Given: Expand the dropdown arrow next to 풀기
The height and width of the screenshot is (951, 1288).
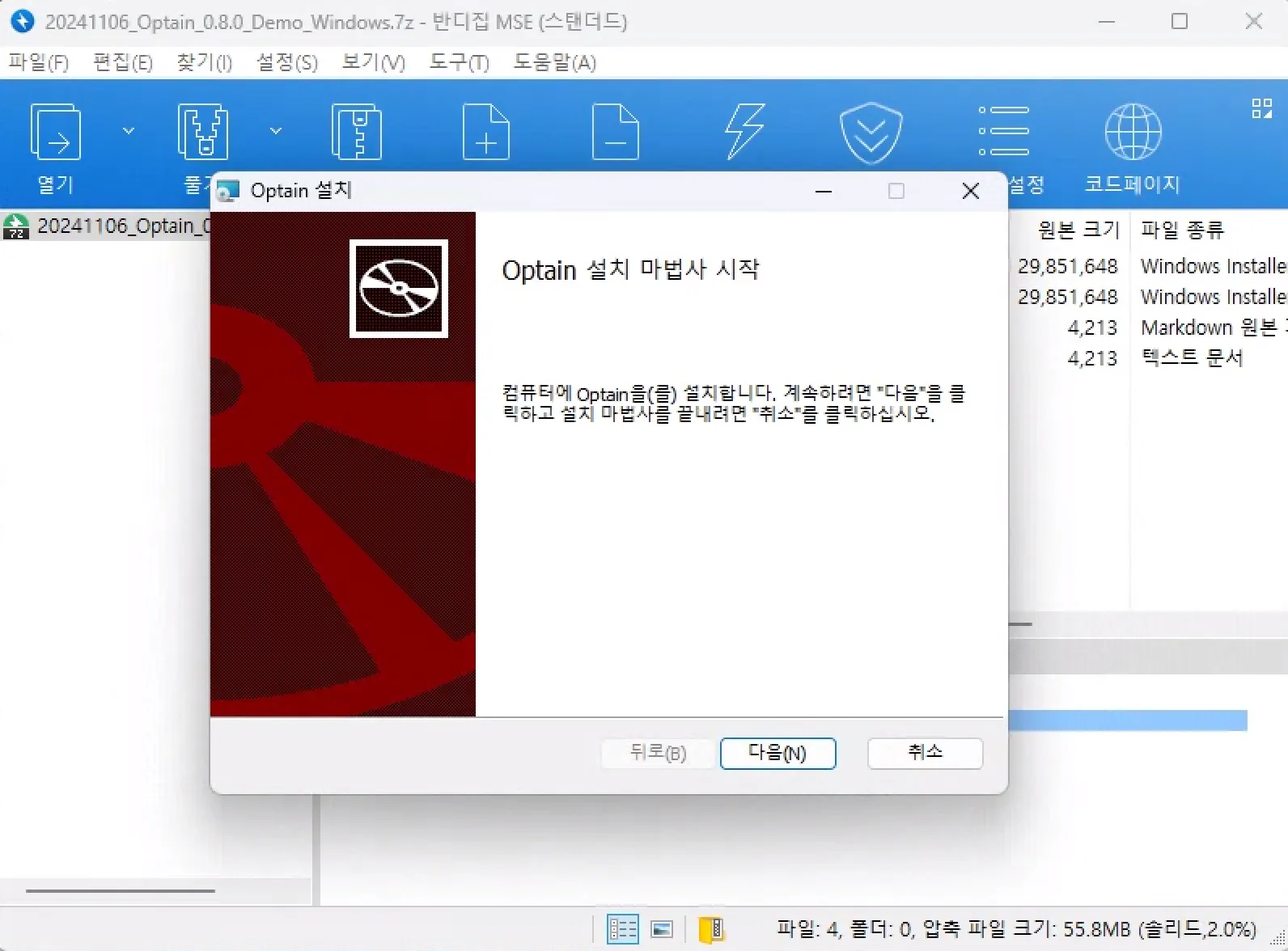Looking at the screenshot, I should (276, 131).
